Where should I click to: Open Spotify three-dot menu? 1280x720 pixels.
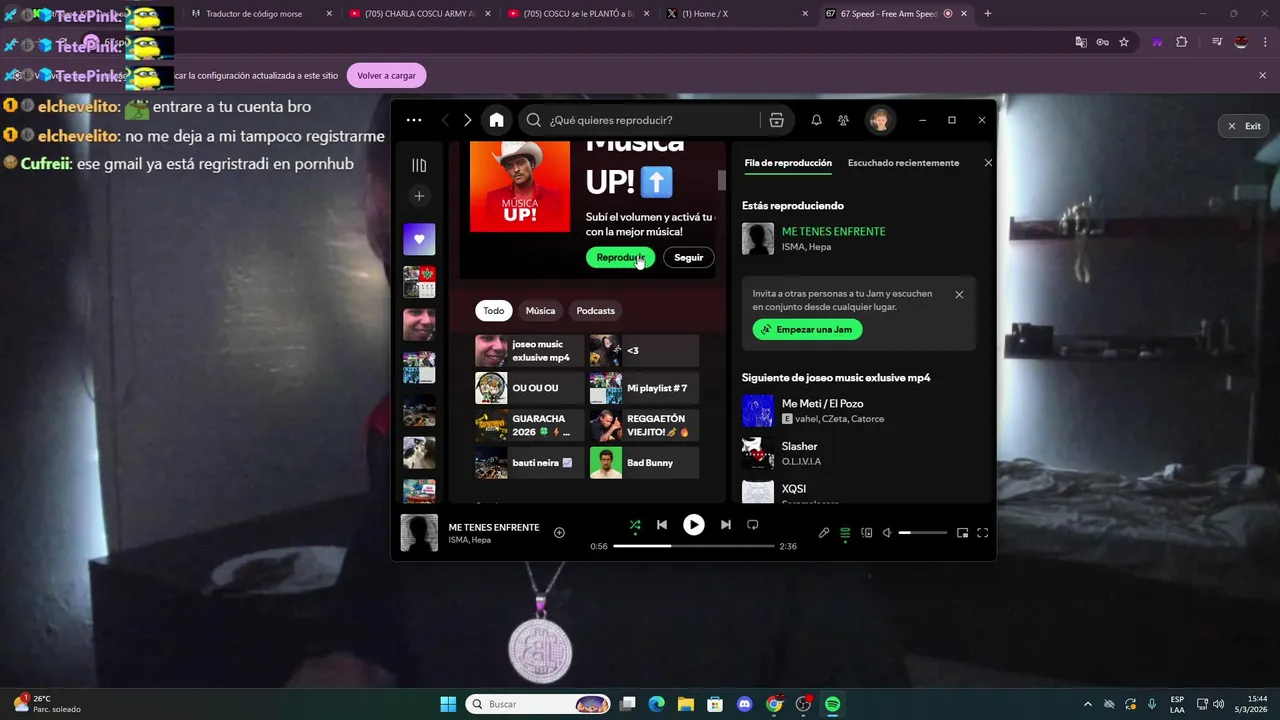coord(414,120)
